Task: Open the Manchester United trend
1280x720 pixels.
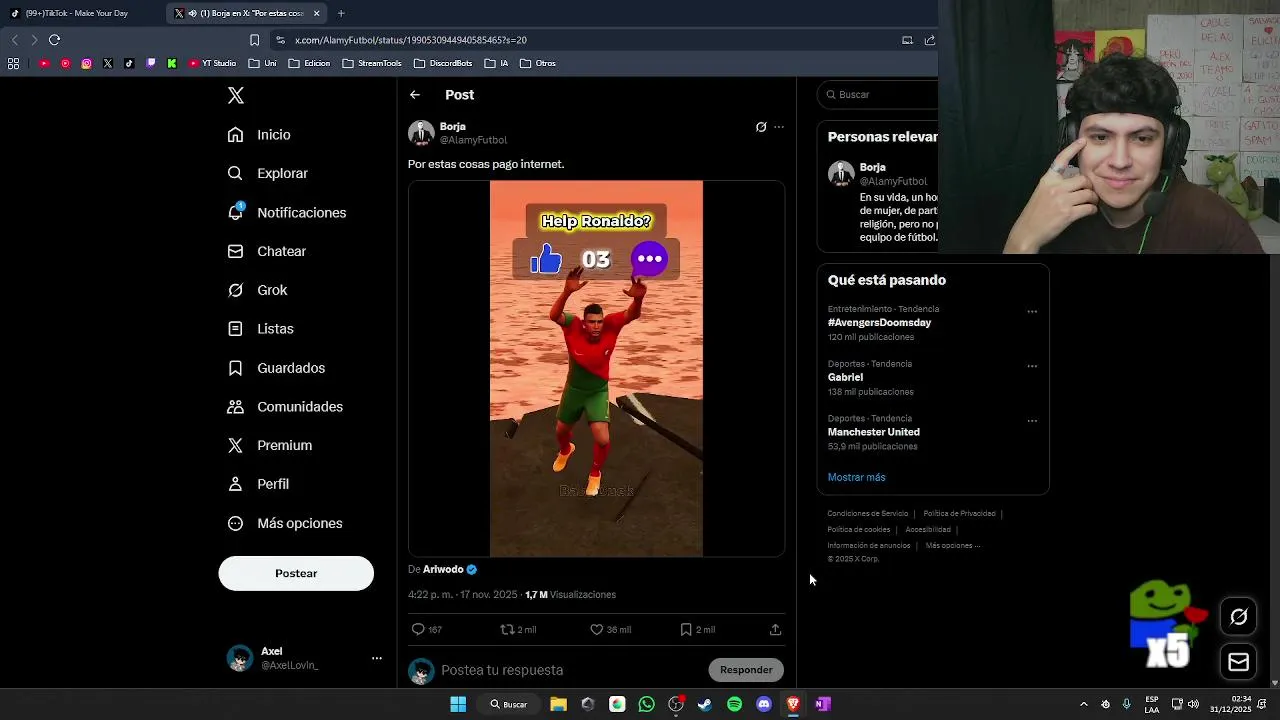Action: point(873,432)
